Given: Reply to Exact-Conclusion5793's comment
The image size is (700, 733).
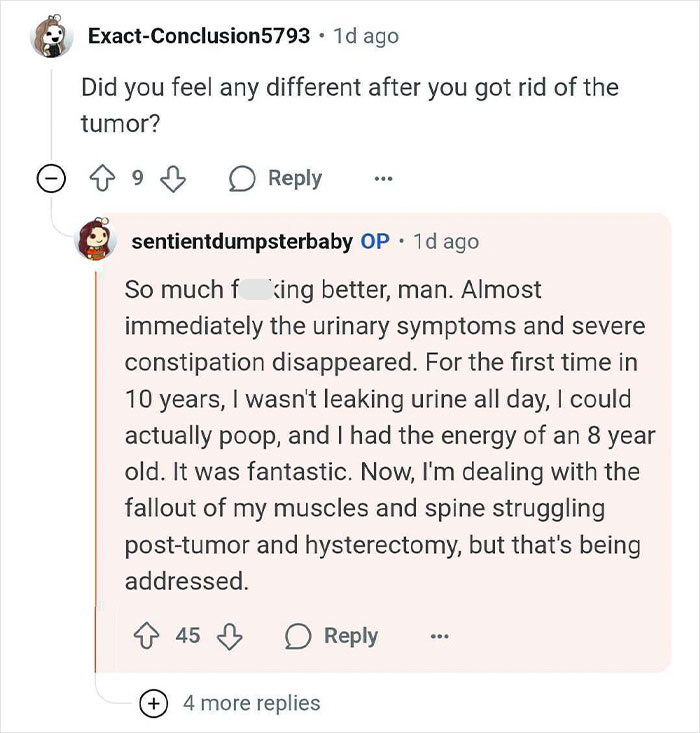Looking at the screenshot, I should (276, 179).
